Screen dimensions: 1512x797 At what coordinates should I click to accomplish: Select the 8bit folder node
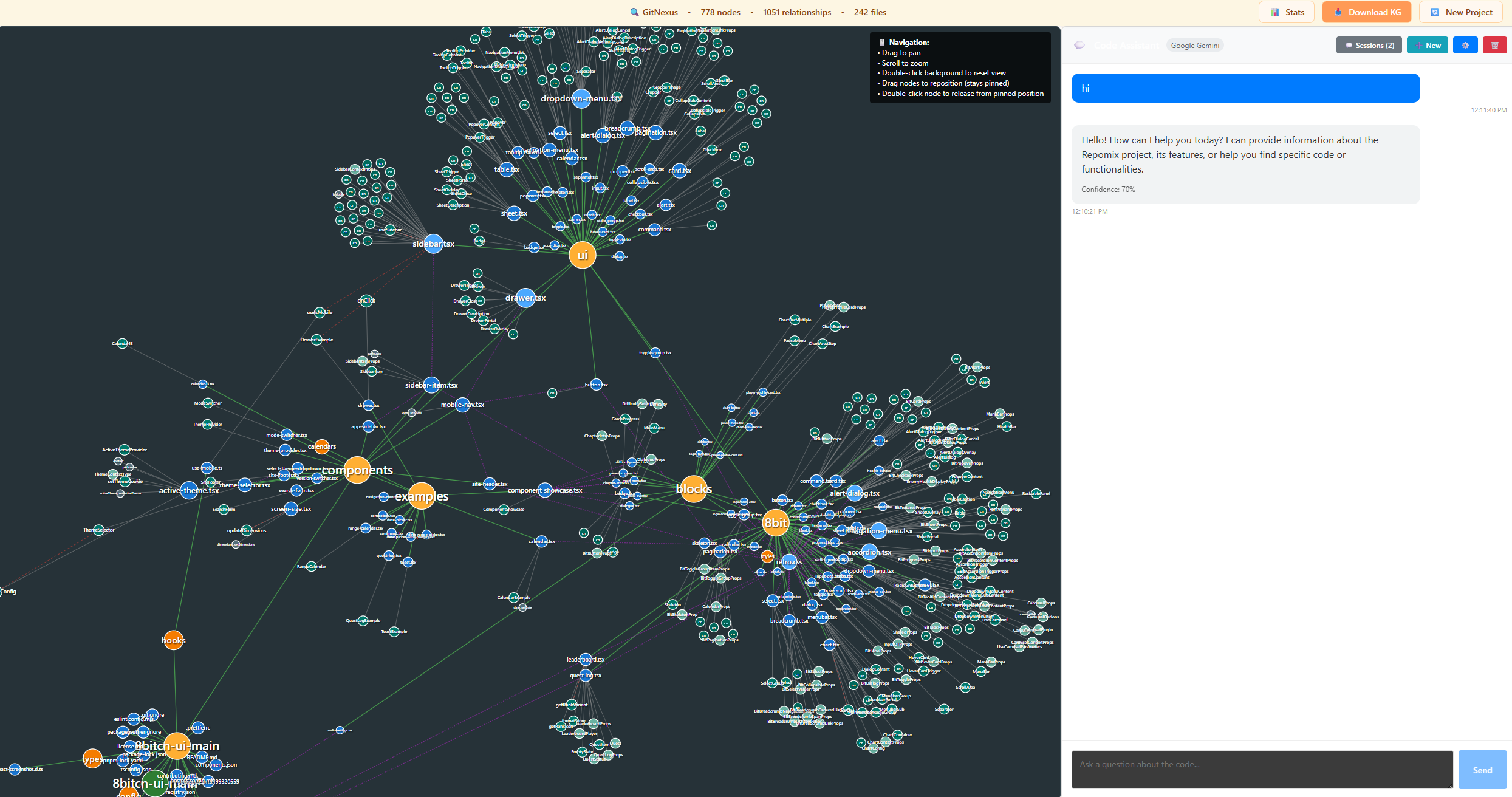(776, 522)
